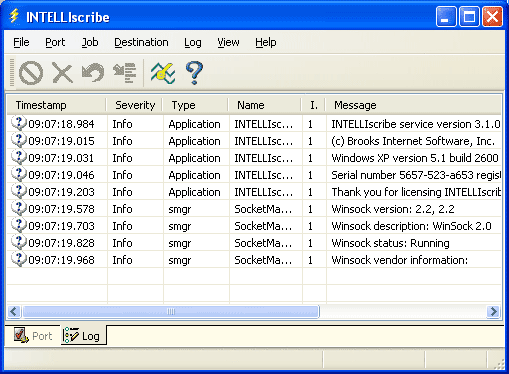Click message 'INTELLIscribe service version 3.1.0'
509x374 pixels.
point(416,124)
